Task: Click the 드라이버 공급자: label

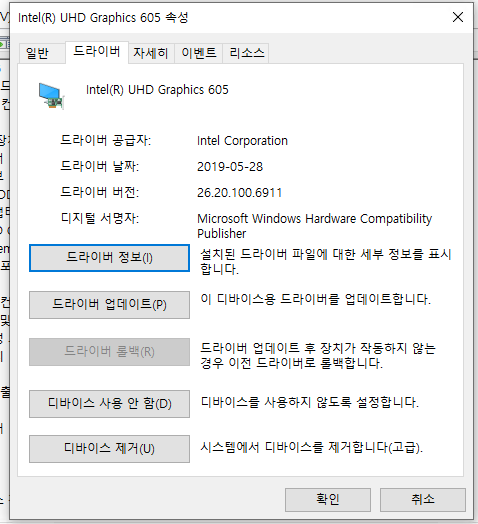Action: [106, 140]
